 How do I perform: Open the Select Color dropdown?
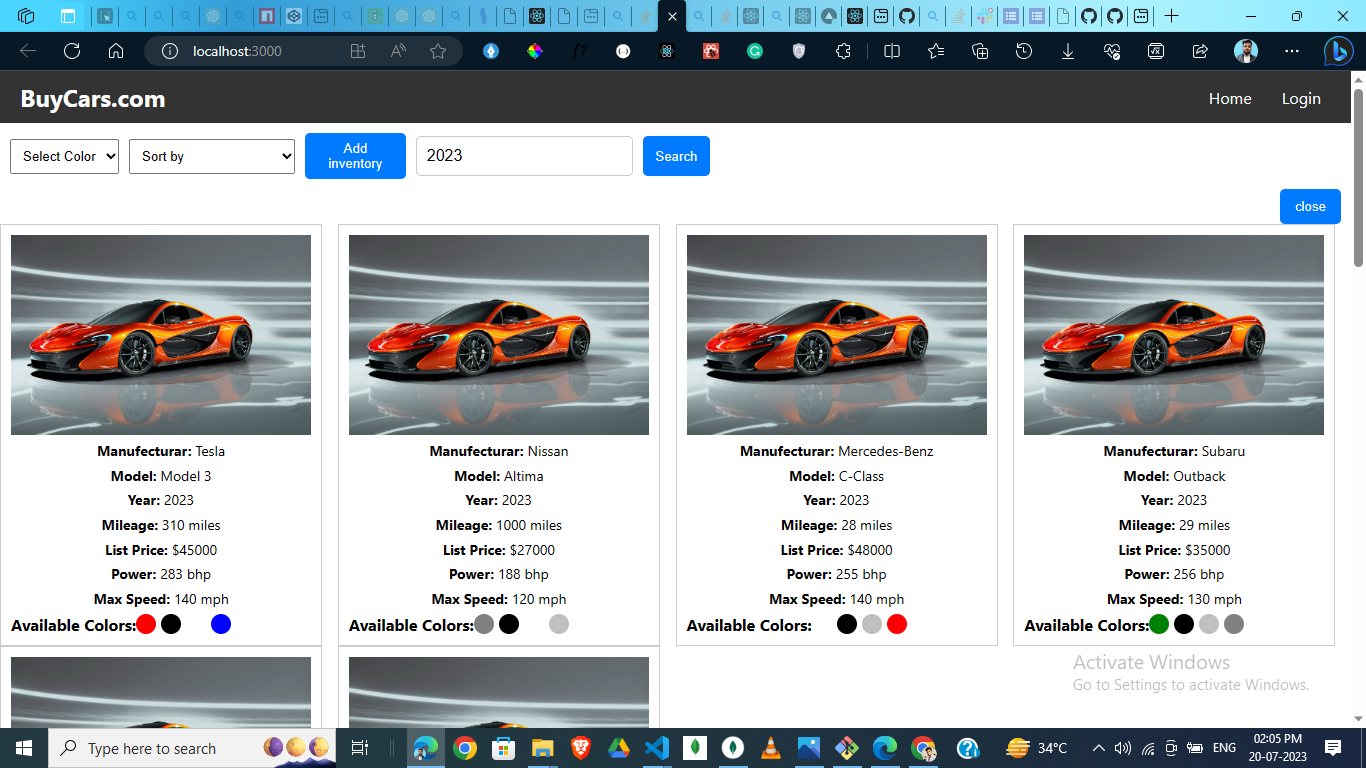click(x=64, y=156)
